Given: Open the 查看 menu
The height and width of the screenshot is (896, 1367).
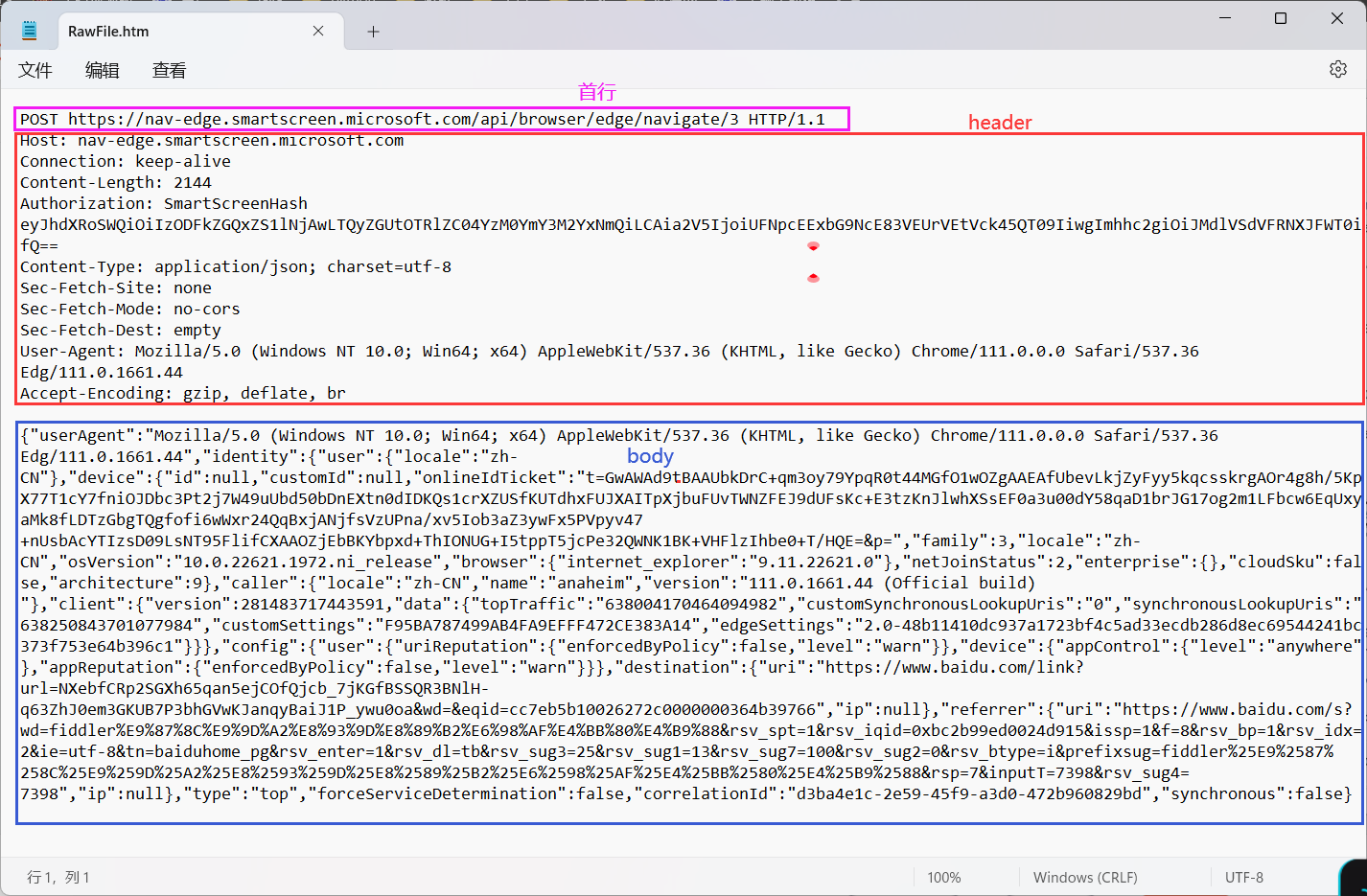Looking at the screenshot, I should coord(170,70).
